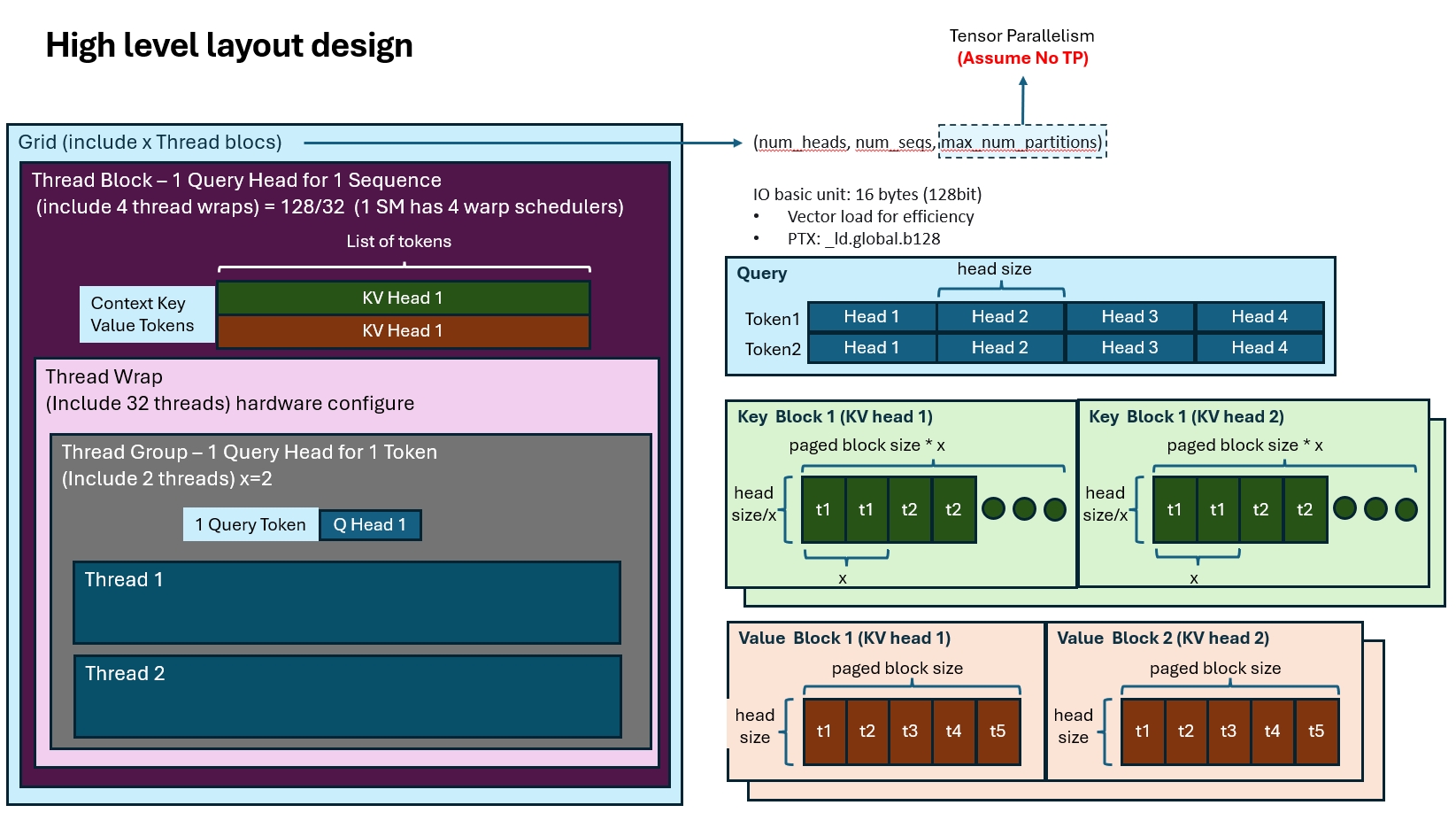
Task: Select the Thread 2 box
Action: [347, 696]
